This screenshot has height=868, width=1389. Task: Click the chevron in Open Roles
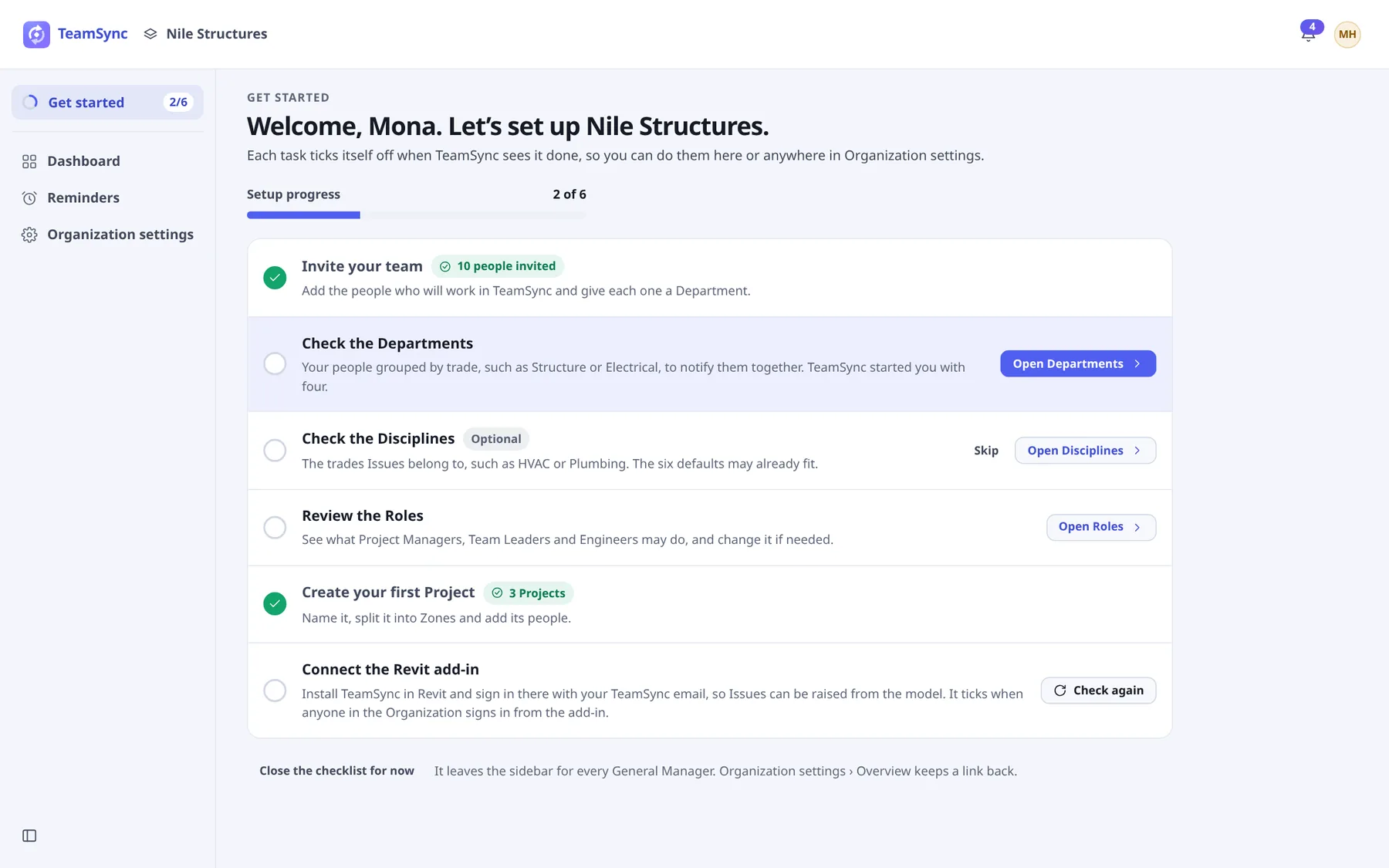[x=1137, y=528]
